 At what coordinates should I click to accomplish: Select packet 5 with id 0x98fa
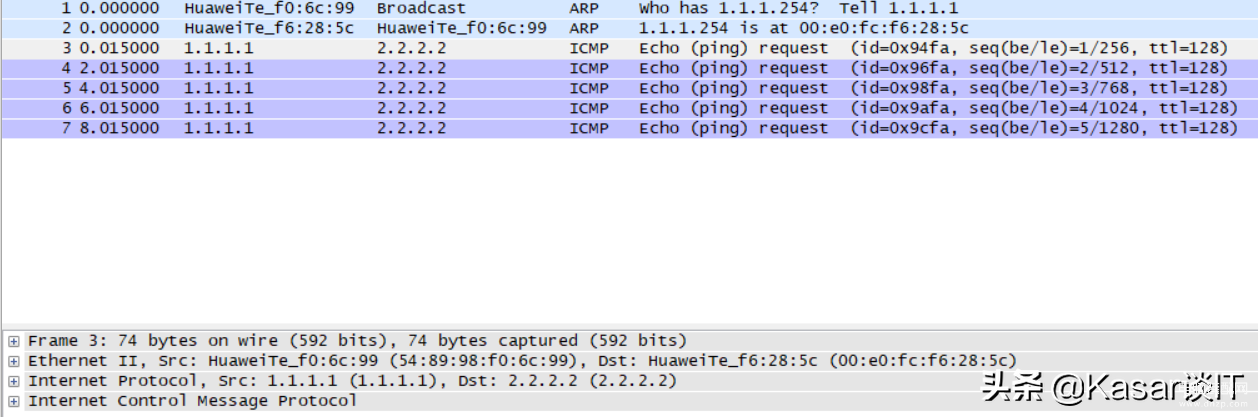point(629,88)
